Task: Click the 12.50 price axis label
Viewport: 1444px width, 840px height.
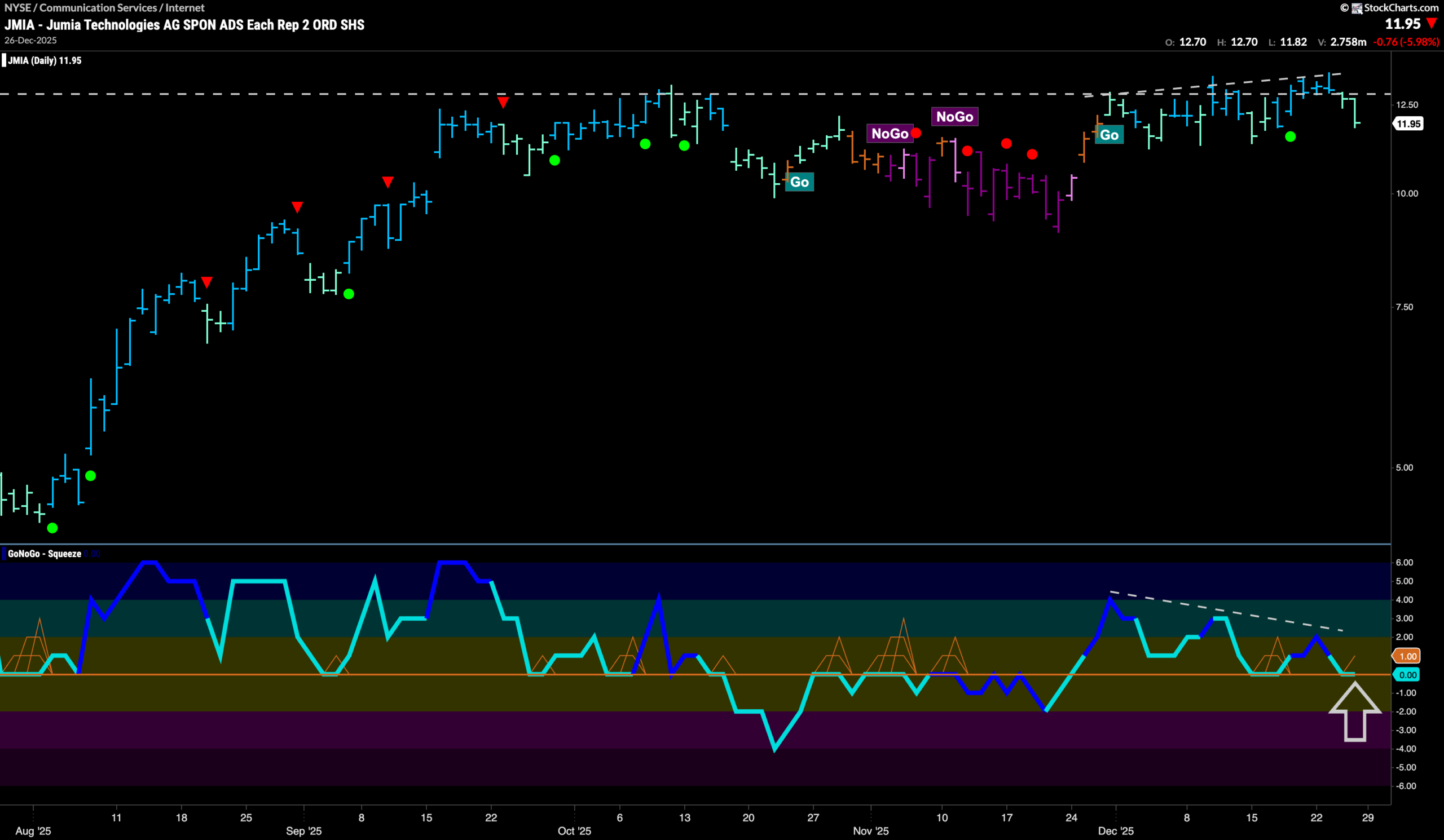Action: [x=1407, y=105]
